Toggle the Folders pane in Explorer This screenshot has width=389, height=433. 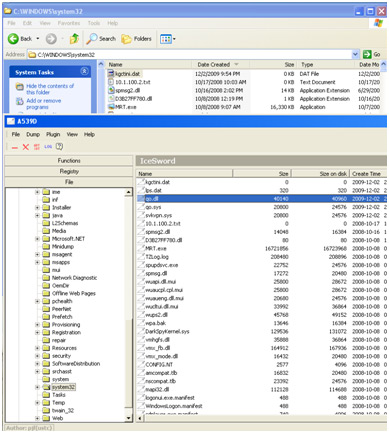coord(136,39)
